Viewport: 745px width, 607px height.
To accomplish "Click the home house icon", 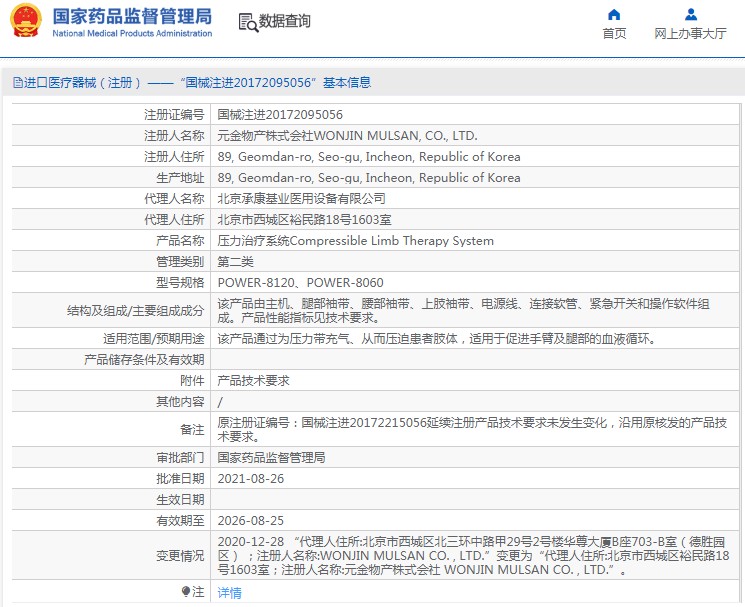I will pos(614,14).
